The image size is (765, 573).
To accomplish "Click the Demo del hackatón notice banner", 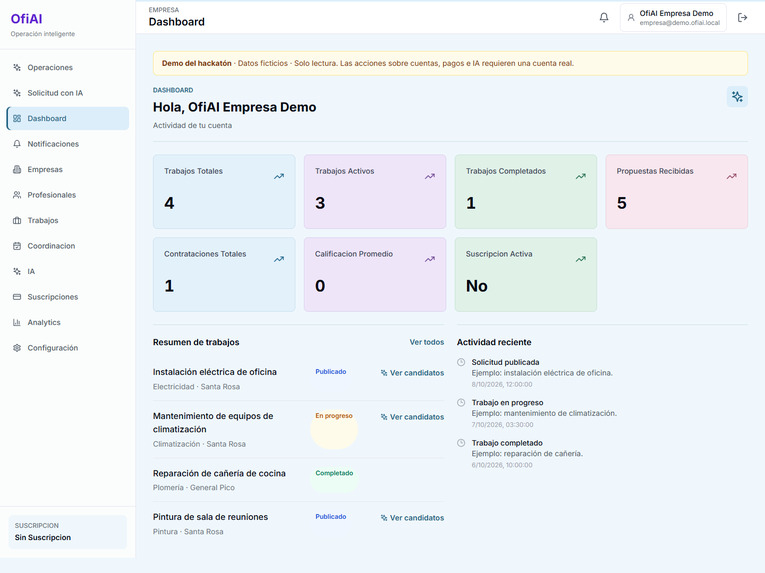I will [x=450, y=63].
